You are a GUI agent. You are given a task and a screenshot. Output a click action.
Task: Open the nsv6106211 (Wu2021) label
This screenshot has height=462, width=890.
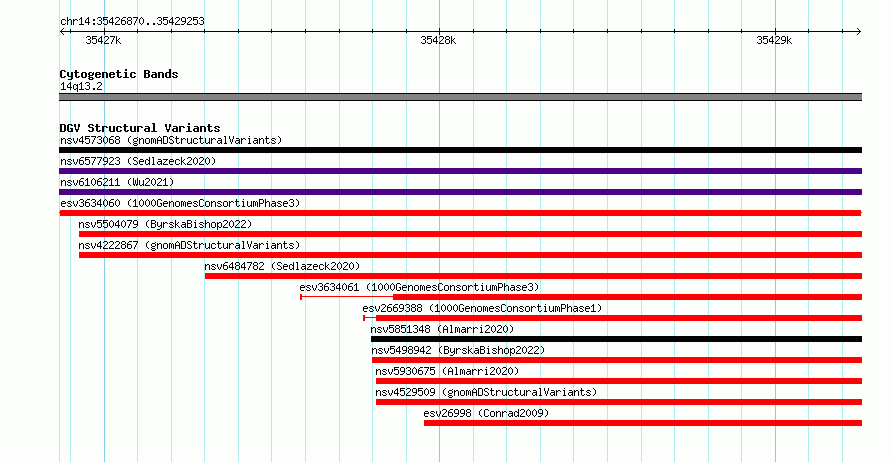tap(117, 182)
